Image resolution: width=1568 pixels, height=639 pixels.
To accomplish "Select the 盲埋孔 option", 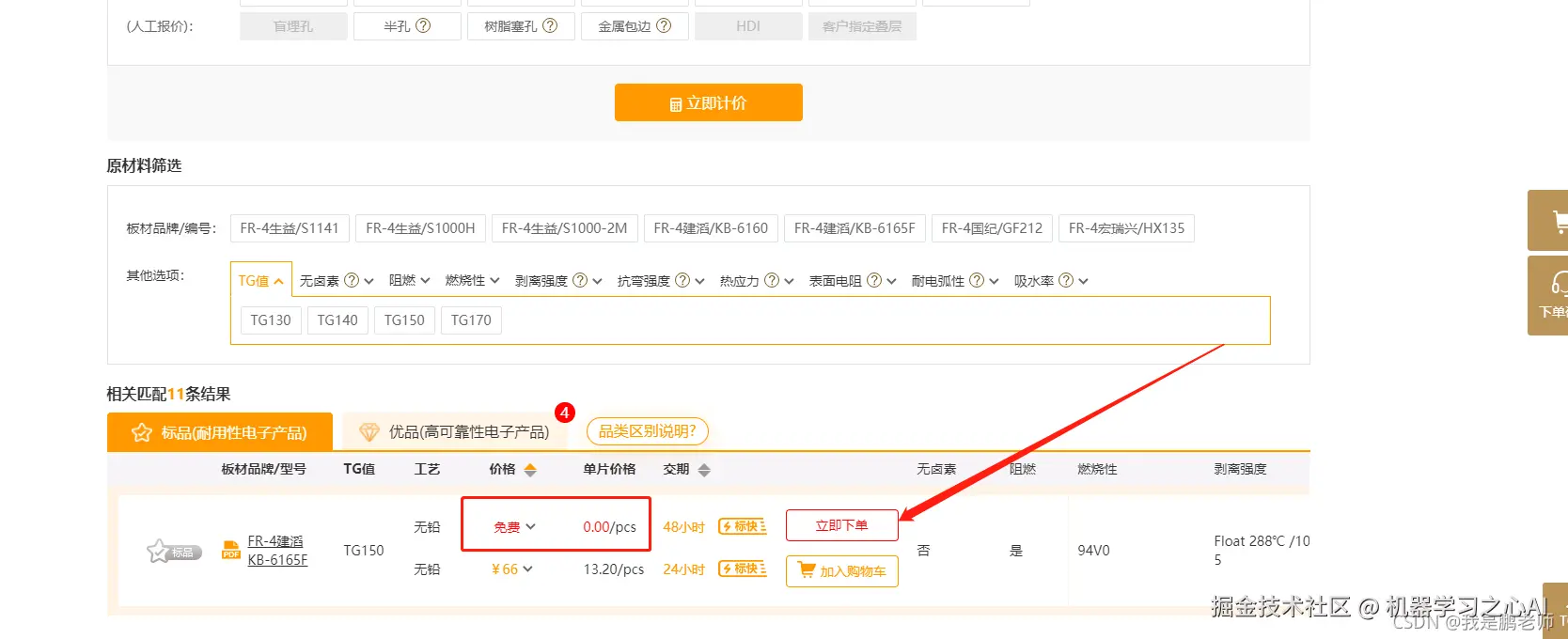I will 293,26.
